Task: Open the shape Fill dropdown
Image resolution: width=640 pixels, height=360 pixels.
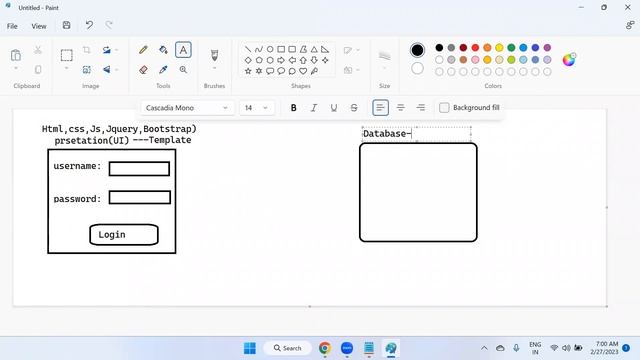Action: coord(351,70)
